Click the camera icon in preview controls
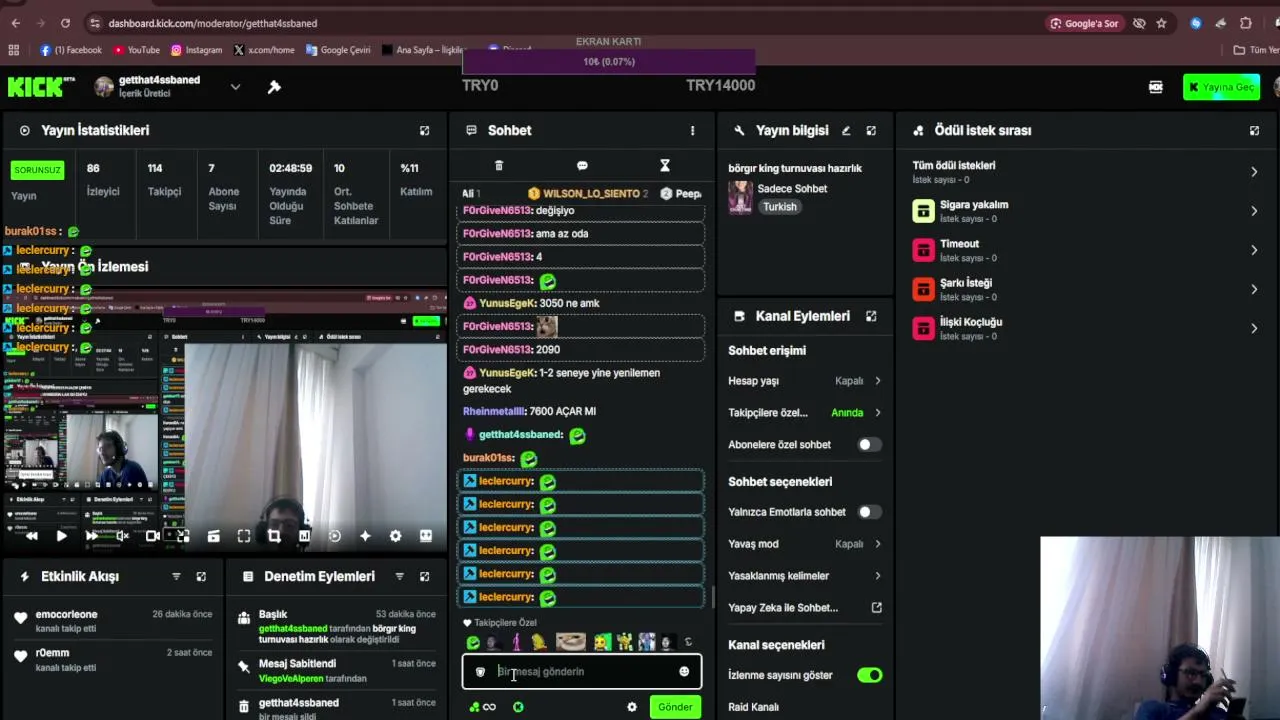This screenshot has height=720, width=1280. (x=153, y=536)
